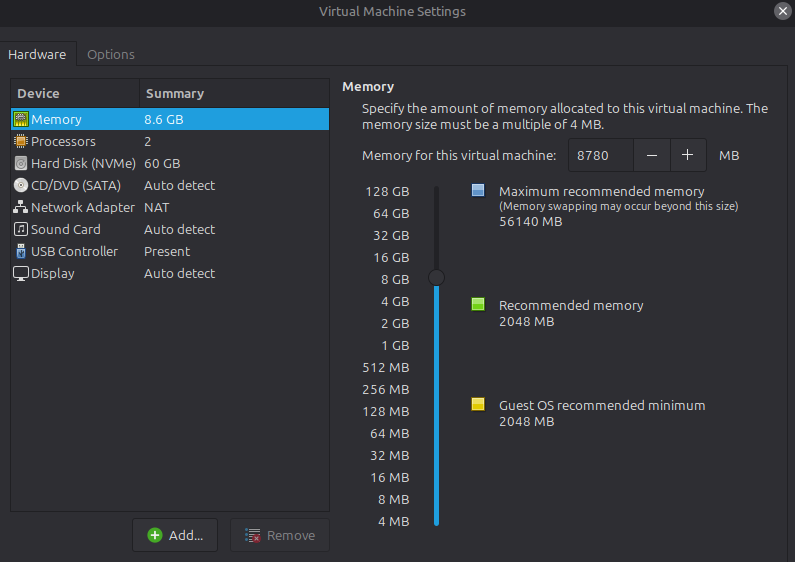Click the Recommended memory label text
Image resolution: width=795 pixels, height=562 pixels.
coord(571,305)
